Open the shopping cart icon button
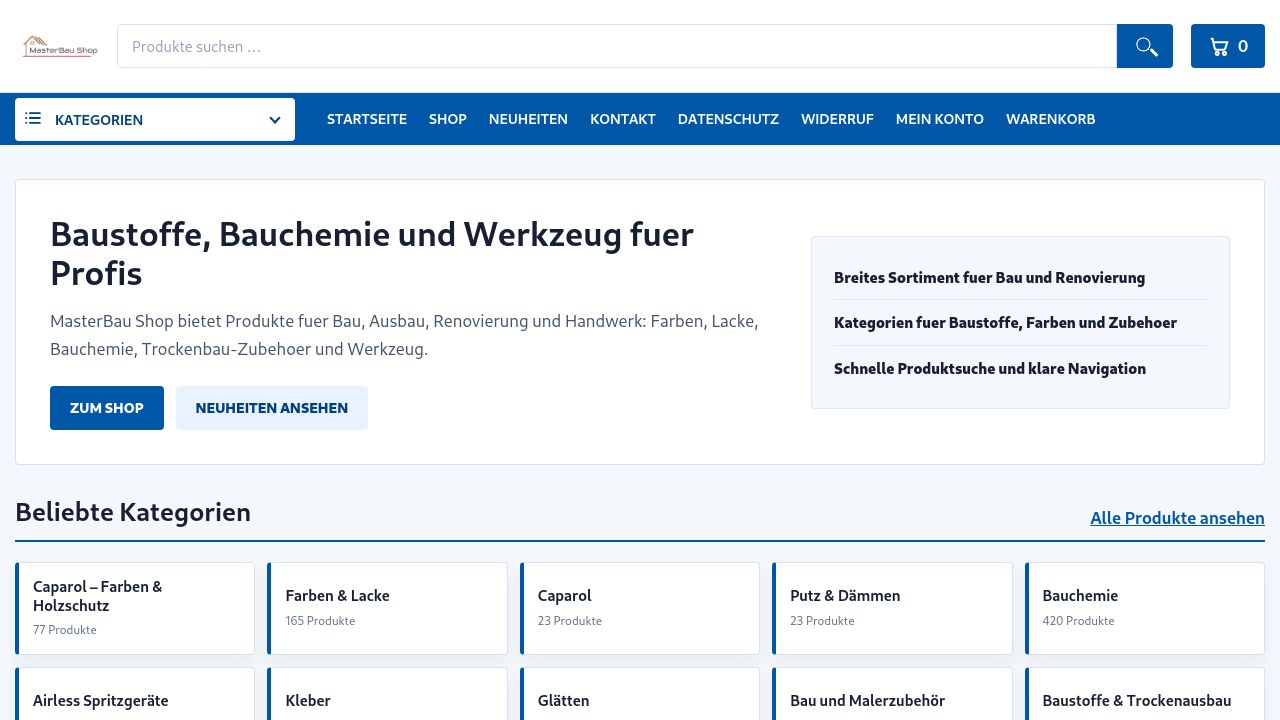 click(x=1228, y=46)
